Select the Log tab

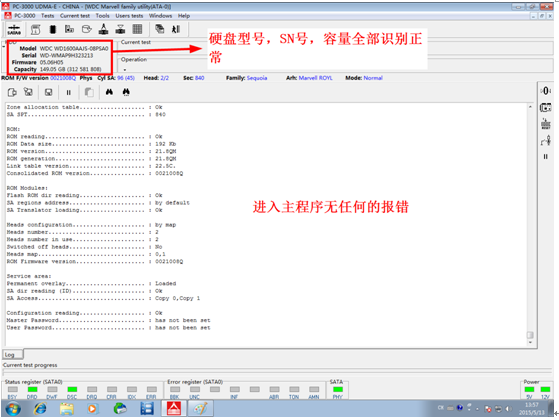point(12,354)
